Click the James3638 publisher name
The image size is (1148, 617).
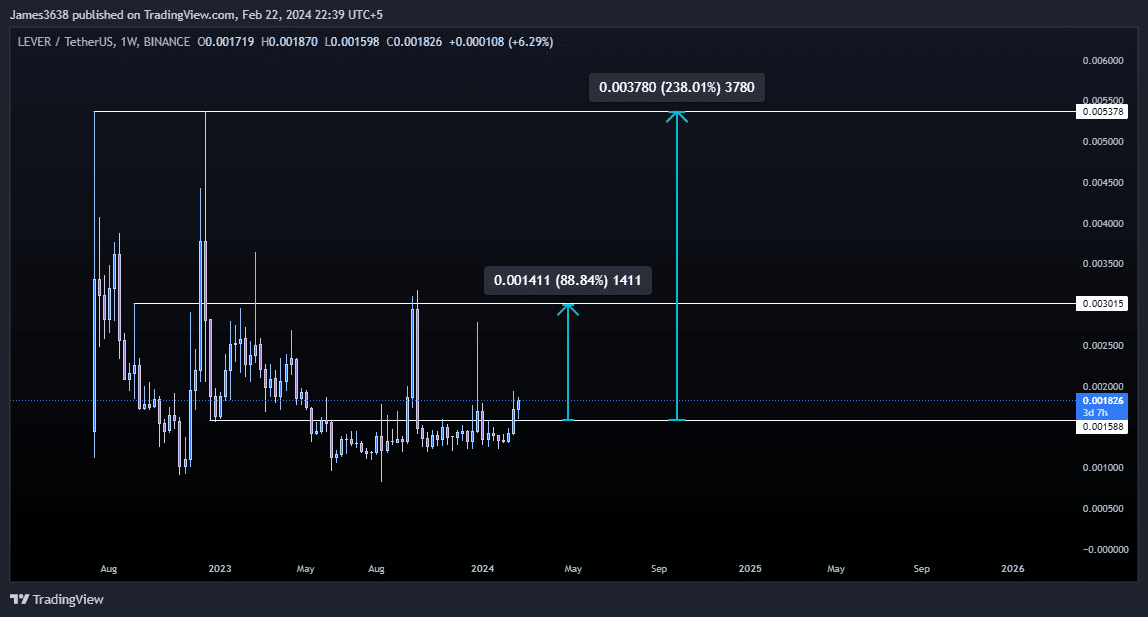tap(40, 14)
